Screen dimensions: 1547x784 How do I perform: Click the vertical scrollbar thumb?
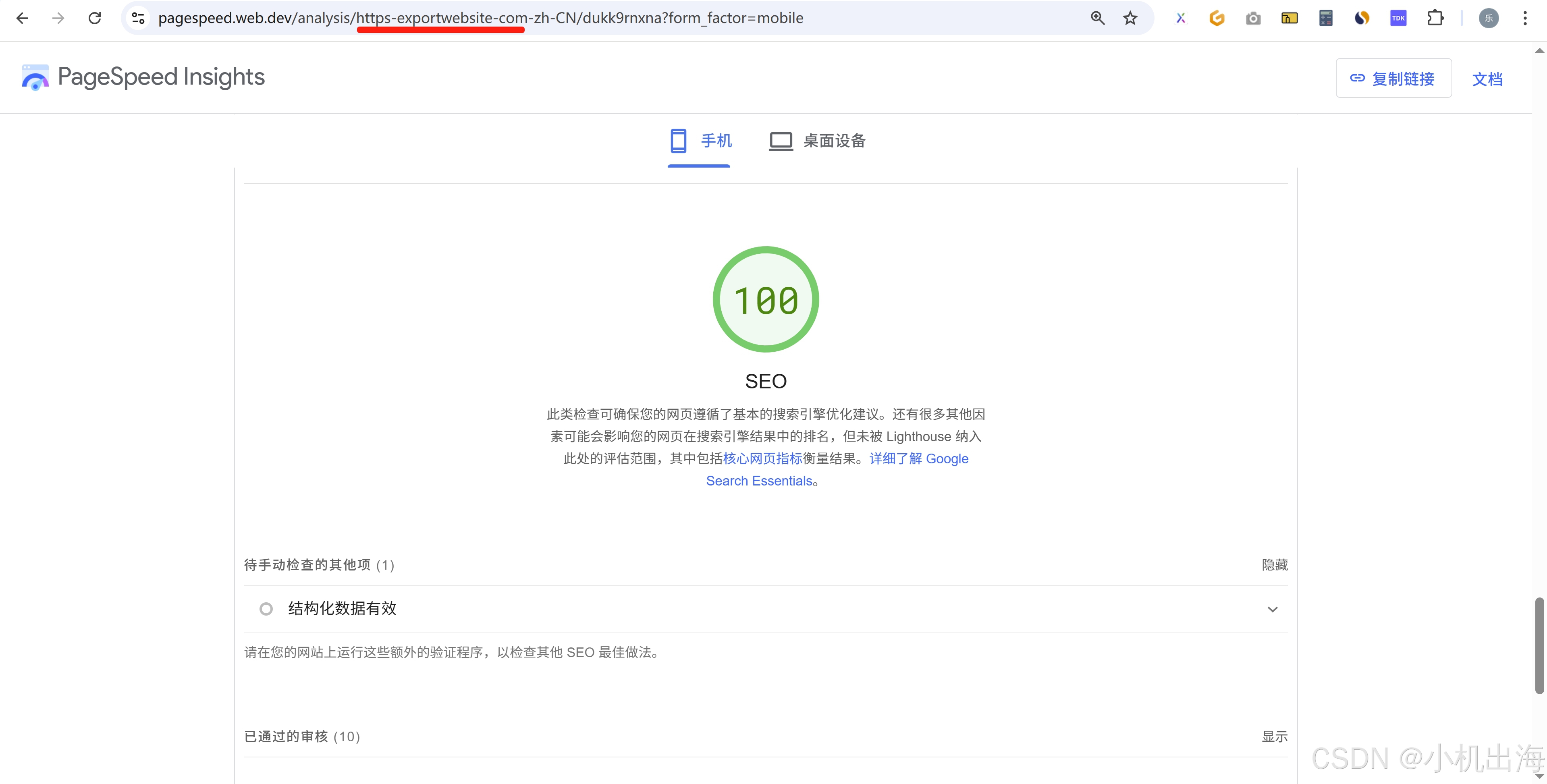[1539, 645]
